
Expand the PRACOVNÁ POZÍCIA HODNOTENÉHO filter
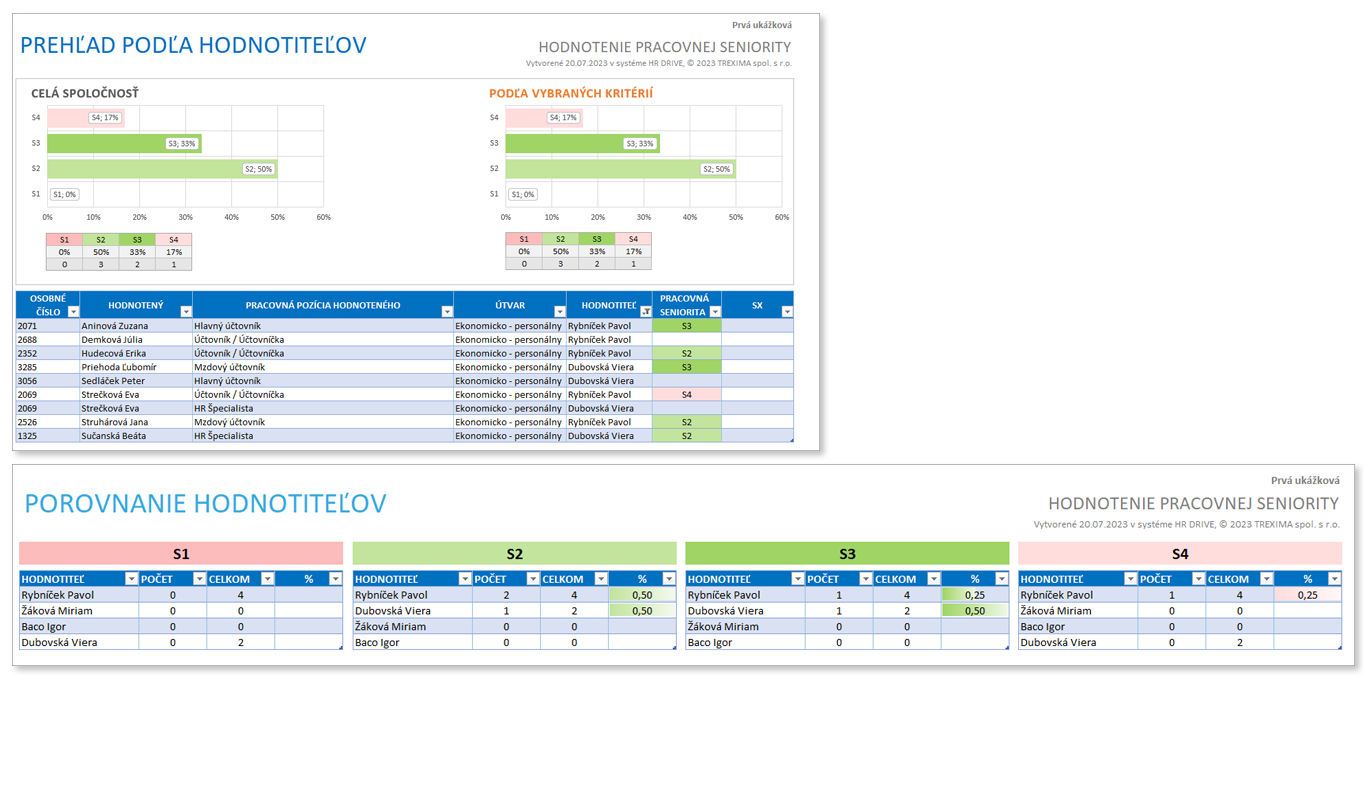tap(446, 312)
